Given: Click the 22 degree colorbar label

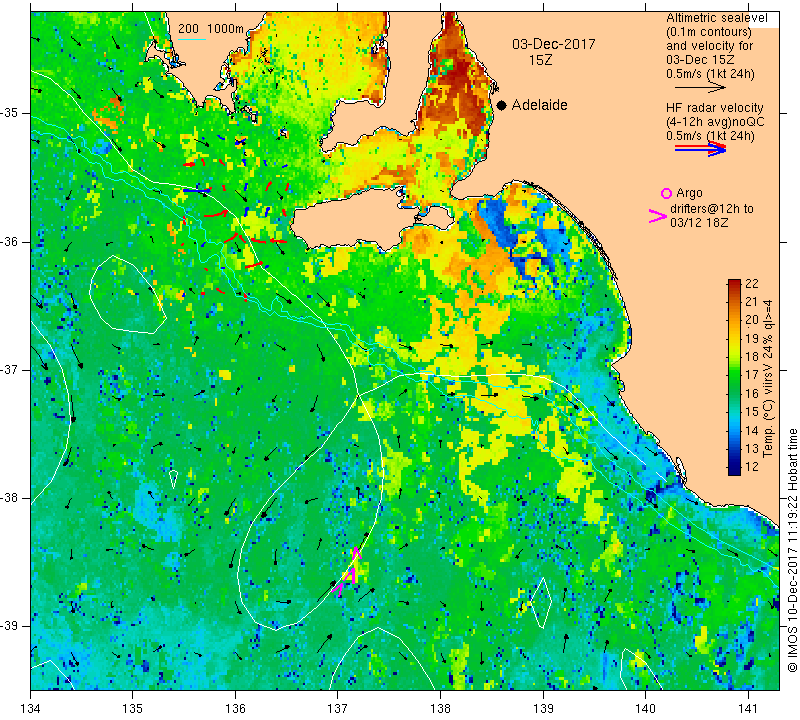Looking at the screenshot, I should 752,284.
